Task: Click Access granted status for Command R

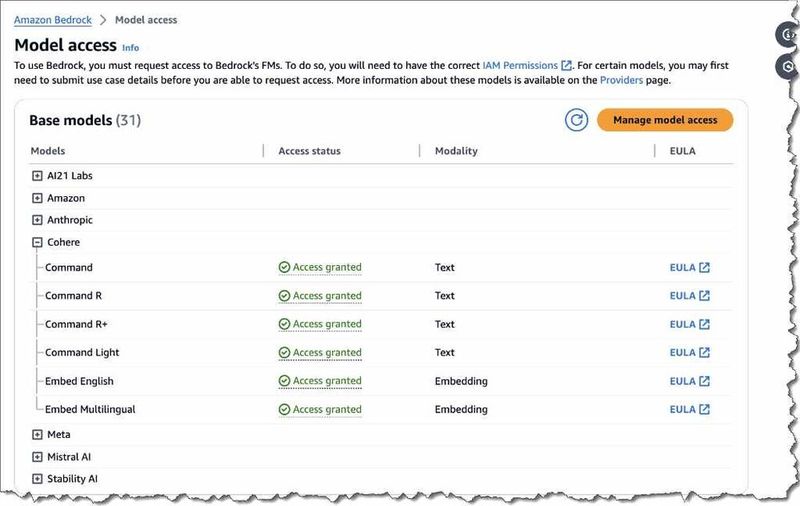Action: [x=320, y=296]
